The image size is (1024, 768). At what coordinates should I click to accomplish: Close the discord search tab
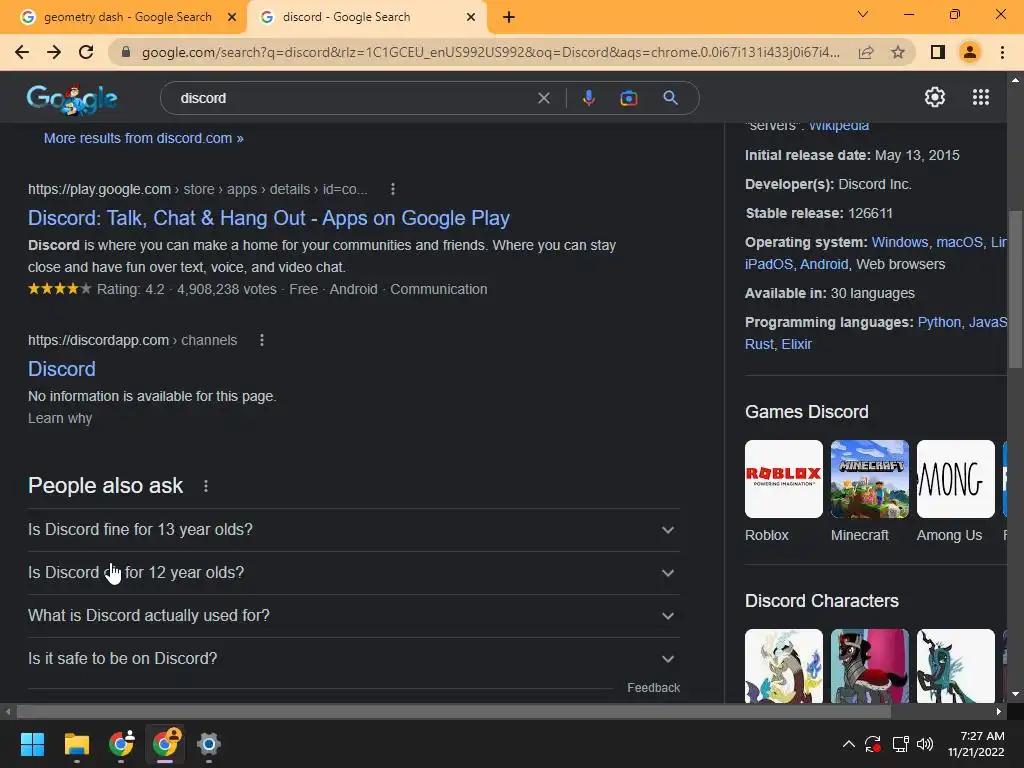[471, 17]
